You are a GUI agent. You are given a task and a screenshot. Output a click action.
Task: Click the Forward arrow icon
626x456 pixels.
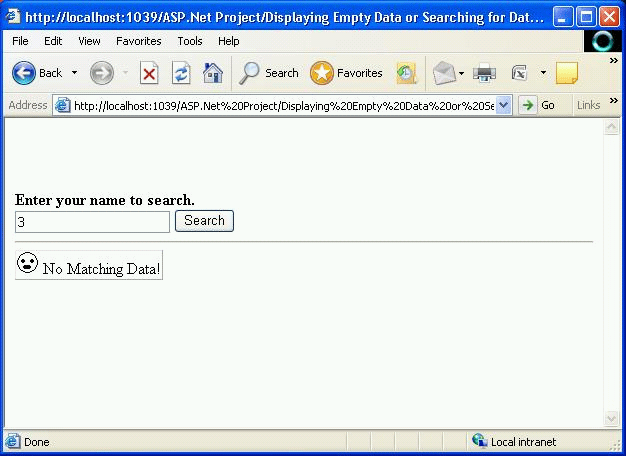pos(101,73)
